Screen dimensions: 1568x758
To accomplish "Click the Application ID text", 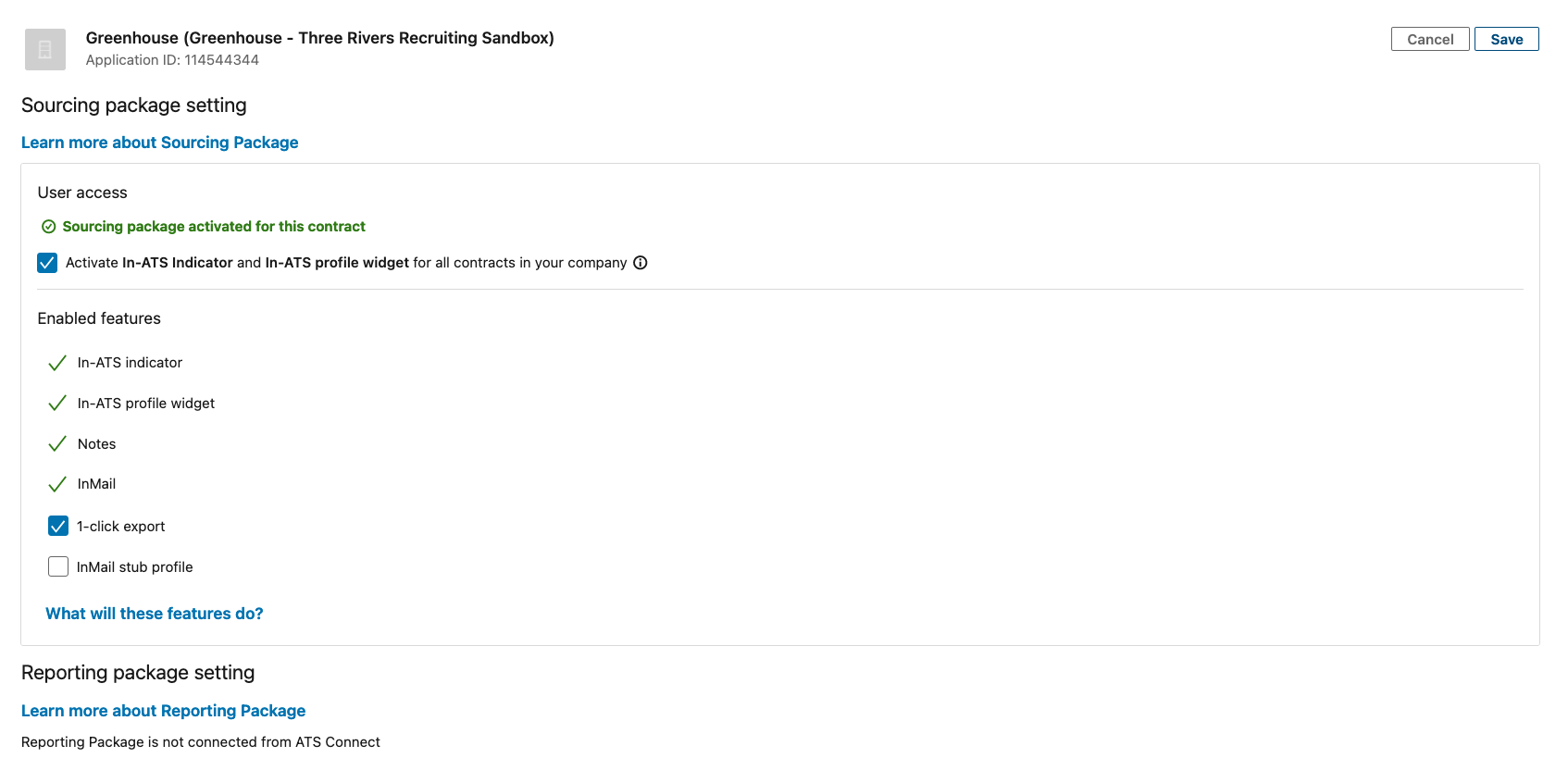I will pos(172,60).
